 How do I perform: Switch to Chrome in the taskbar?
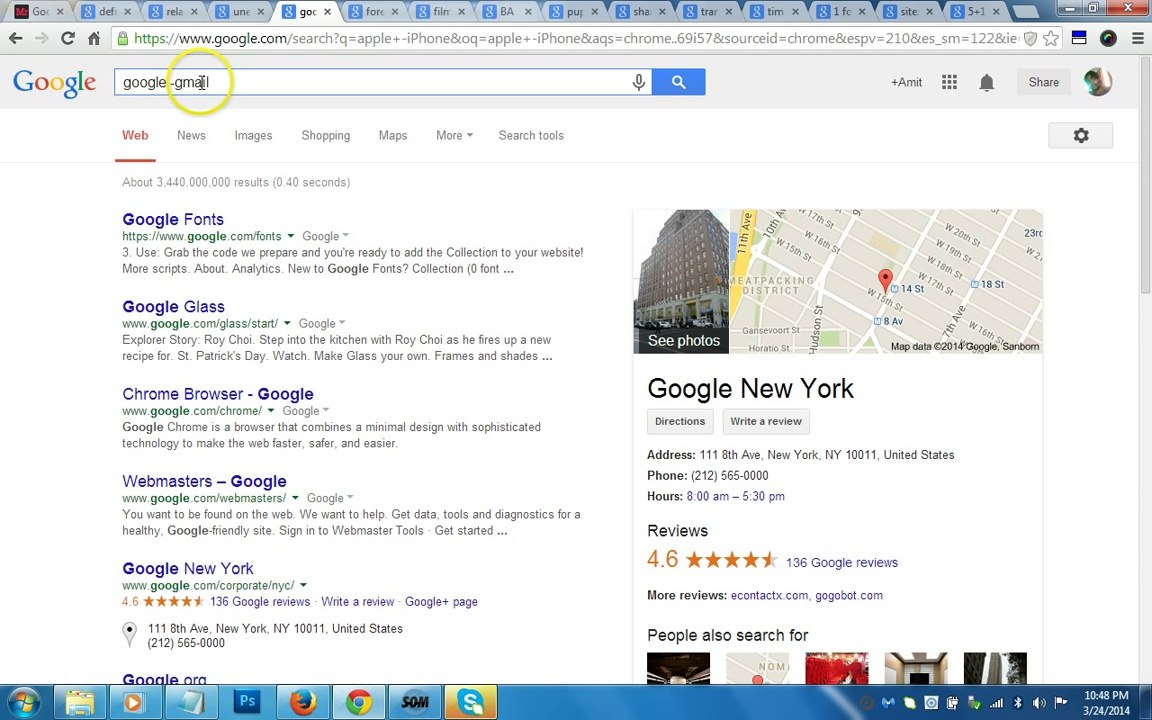point(359,702)
